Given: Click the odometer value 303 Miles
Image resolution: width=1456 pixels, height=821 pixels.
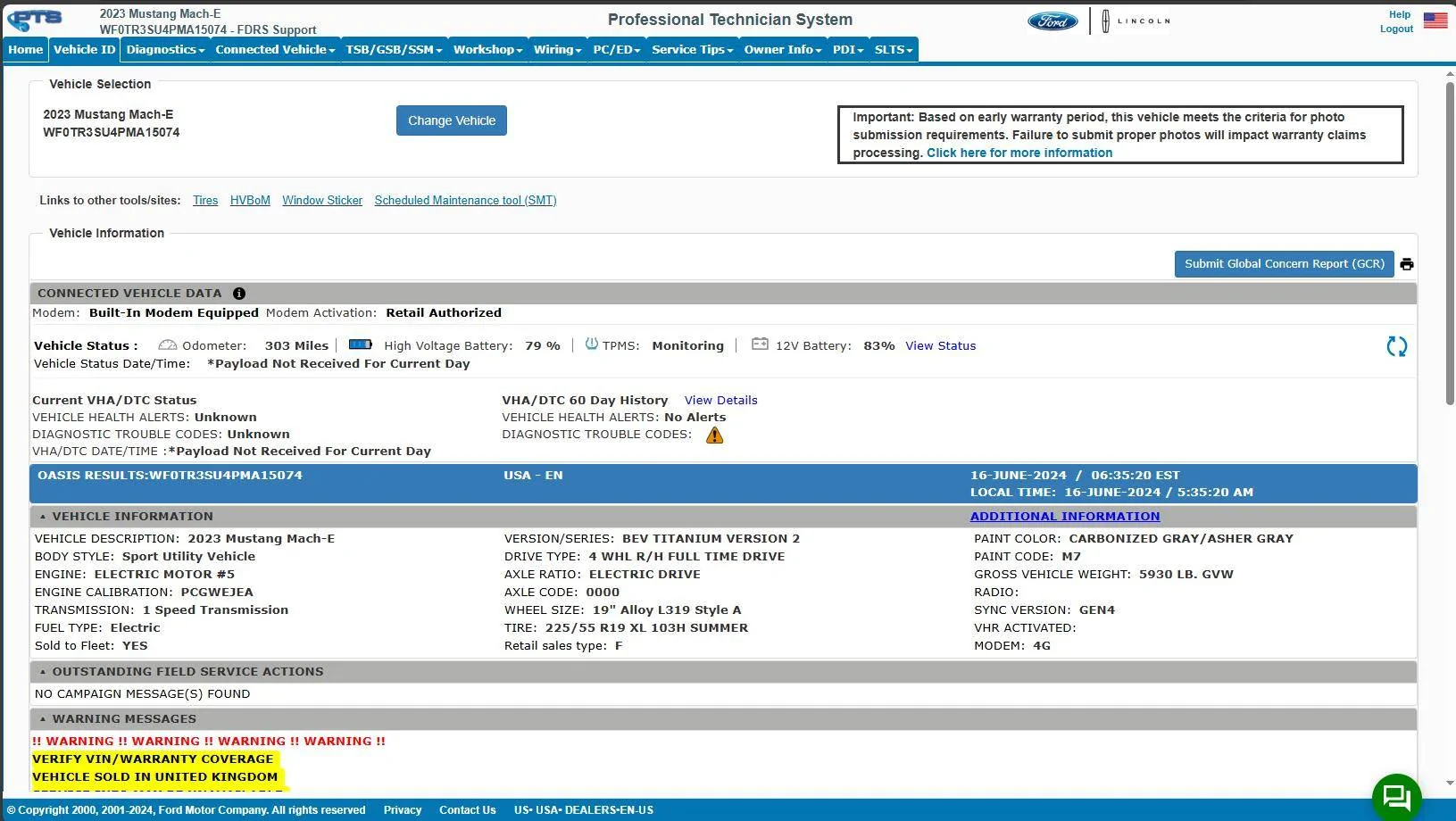Looking at the screenshot, I should coord(296,346).
